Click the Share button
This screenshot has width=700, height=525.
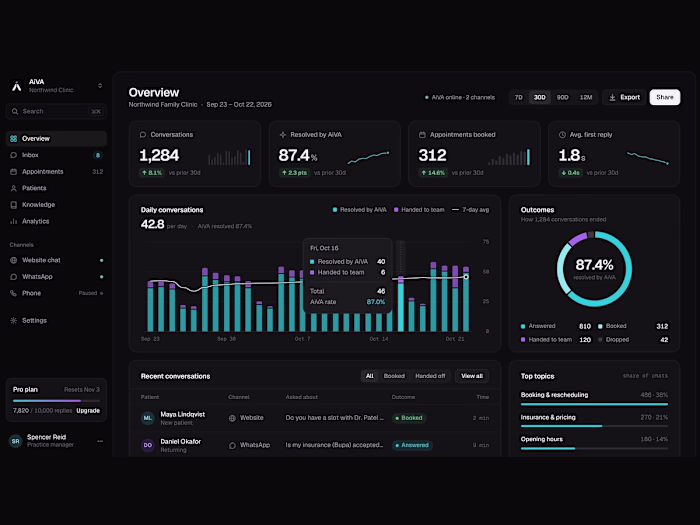coord(665,97)
